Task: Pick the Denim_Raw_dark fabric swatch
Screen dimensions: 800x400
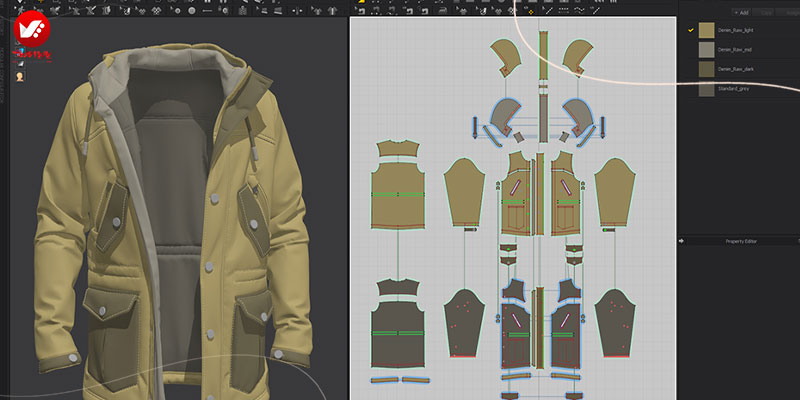Action: tap(707, 69)
